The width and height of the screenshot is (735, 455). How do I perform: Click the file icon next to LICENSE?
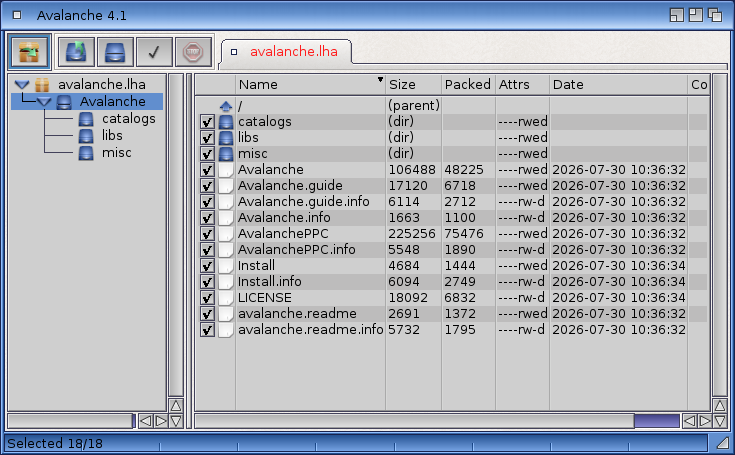click(226, 298)
